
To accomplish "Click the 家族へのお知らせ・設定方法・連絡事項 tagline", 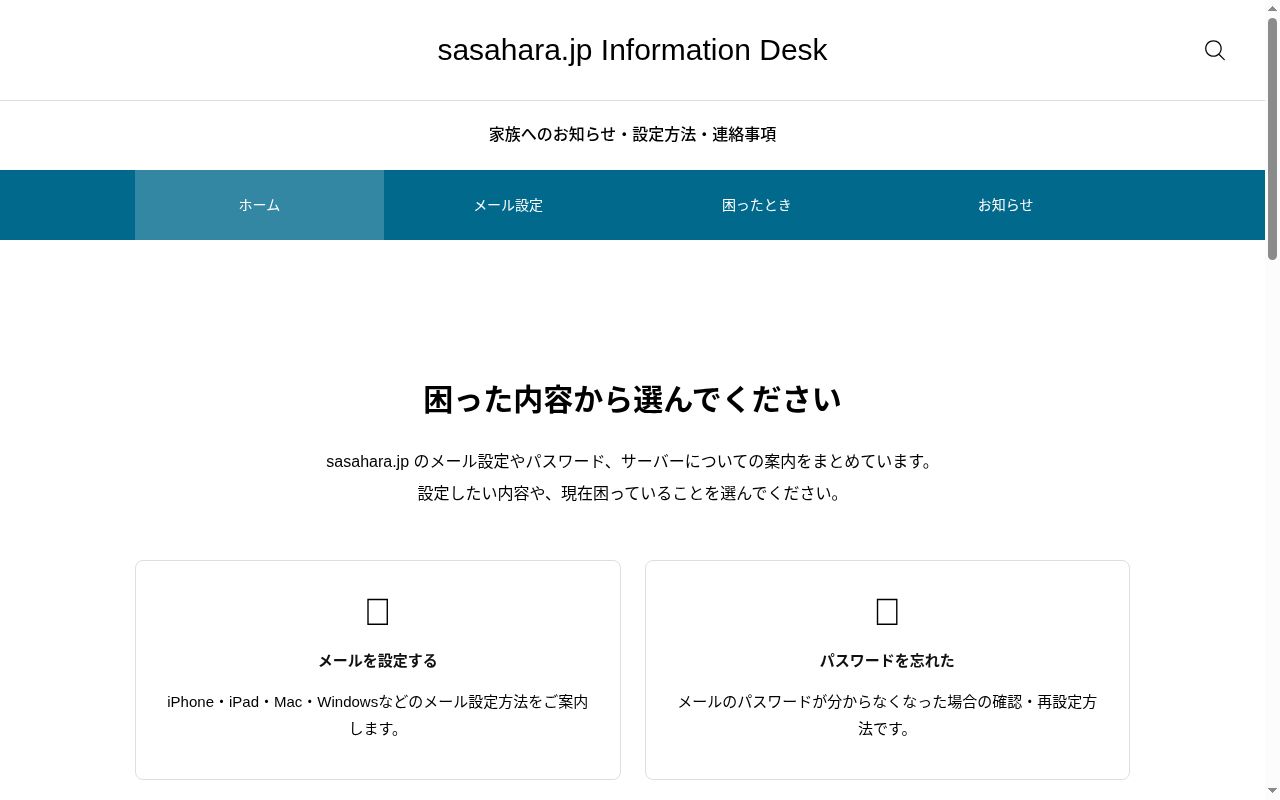I will point(632,134).
